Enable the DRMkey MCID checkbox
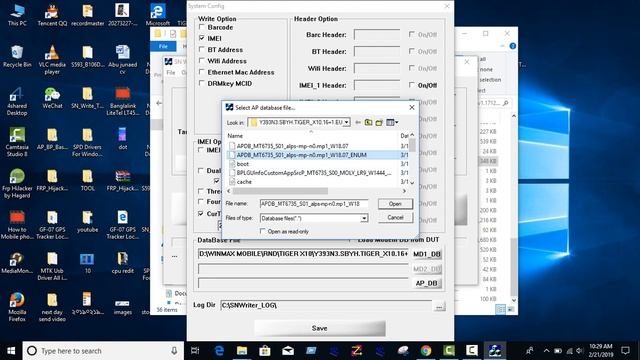The image size is (640, 360). (x=202, y=83)
